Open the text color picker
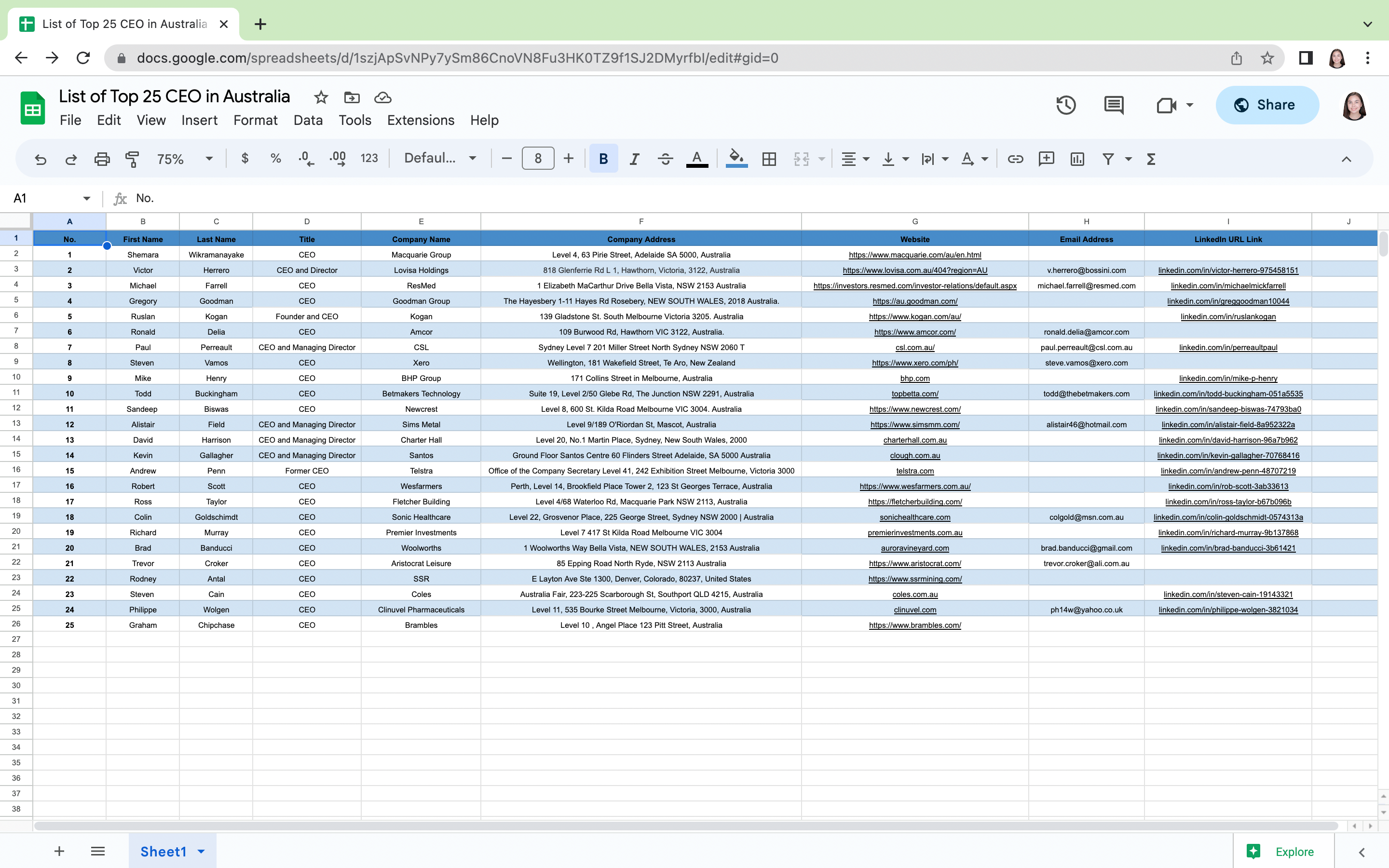This screenshot has height=868, width=1389. (697, 159)
